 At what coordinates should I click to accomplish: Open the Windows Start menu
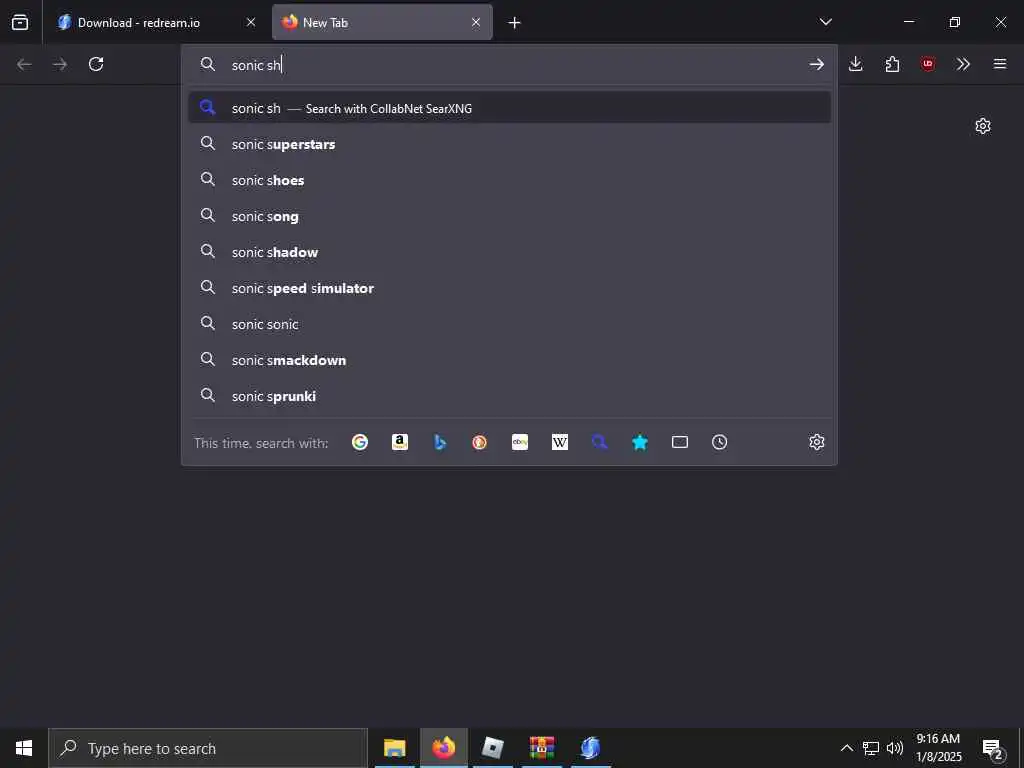click(24, 748)
